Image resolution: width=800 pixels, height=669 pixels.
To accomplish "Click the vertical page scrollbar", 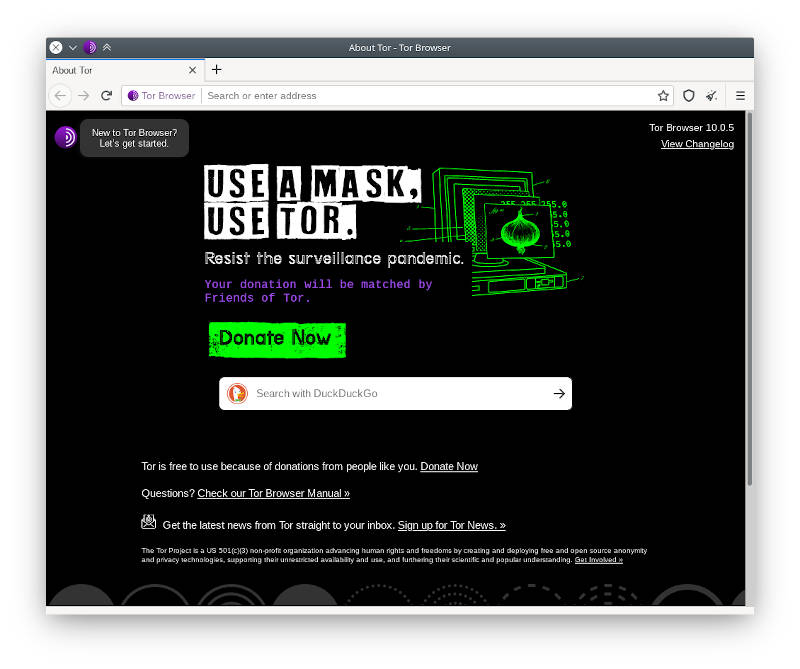I will [x=749, y=299].
